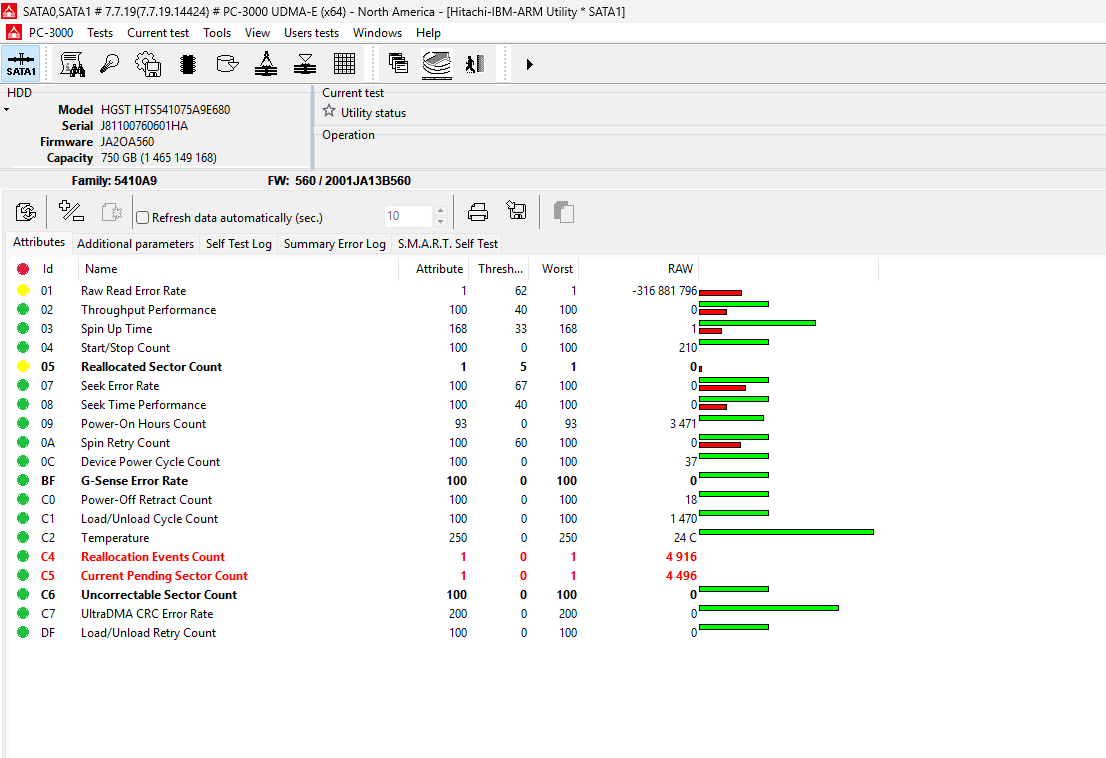Sort by the Id column header
The height and width of the screenshot is (758, 1106).
click(48, 269)
